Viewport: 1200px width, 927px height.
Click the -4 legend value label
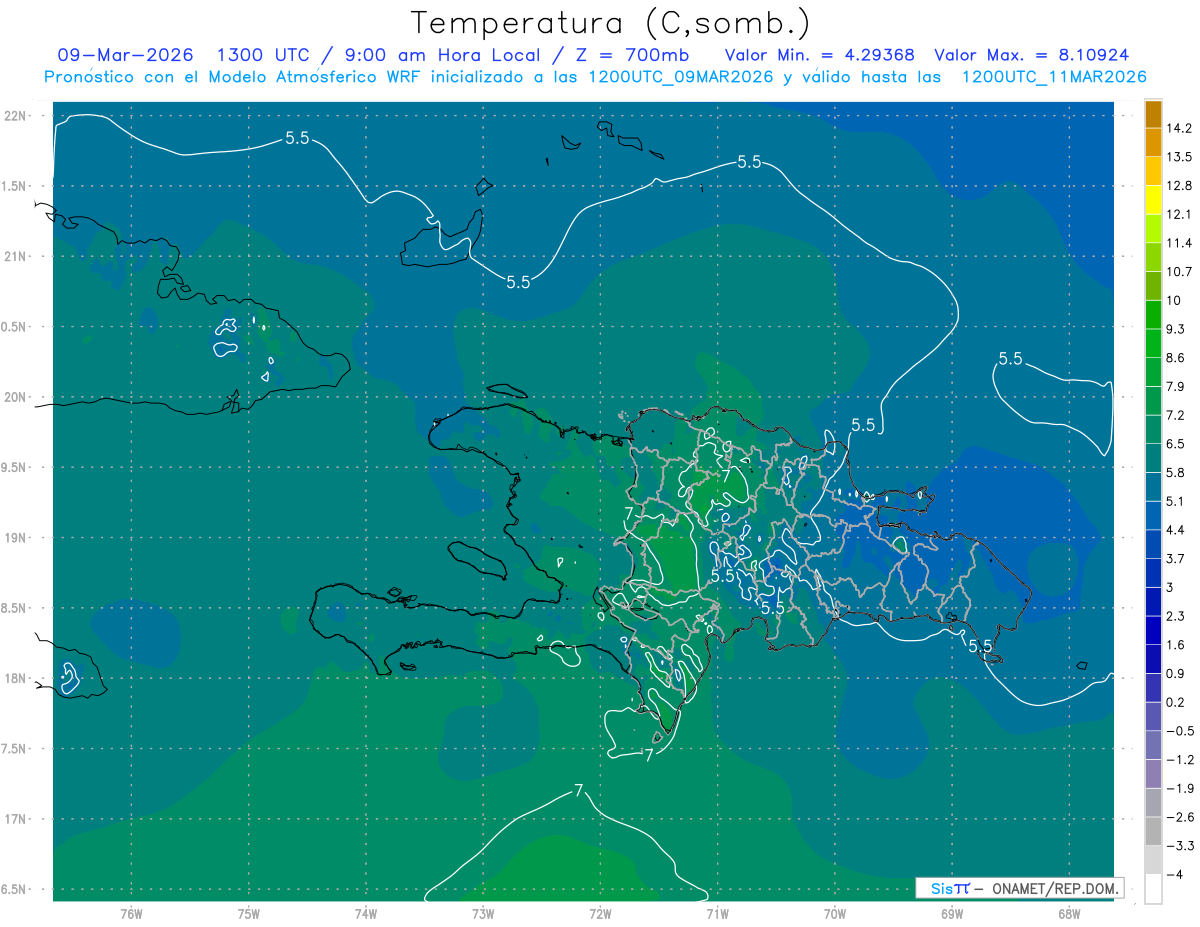[1176, 874]
